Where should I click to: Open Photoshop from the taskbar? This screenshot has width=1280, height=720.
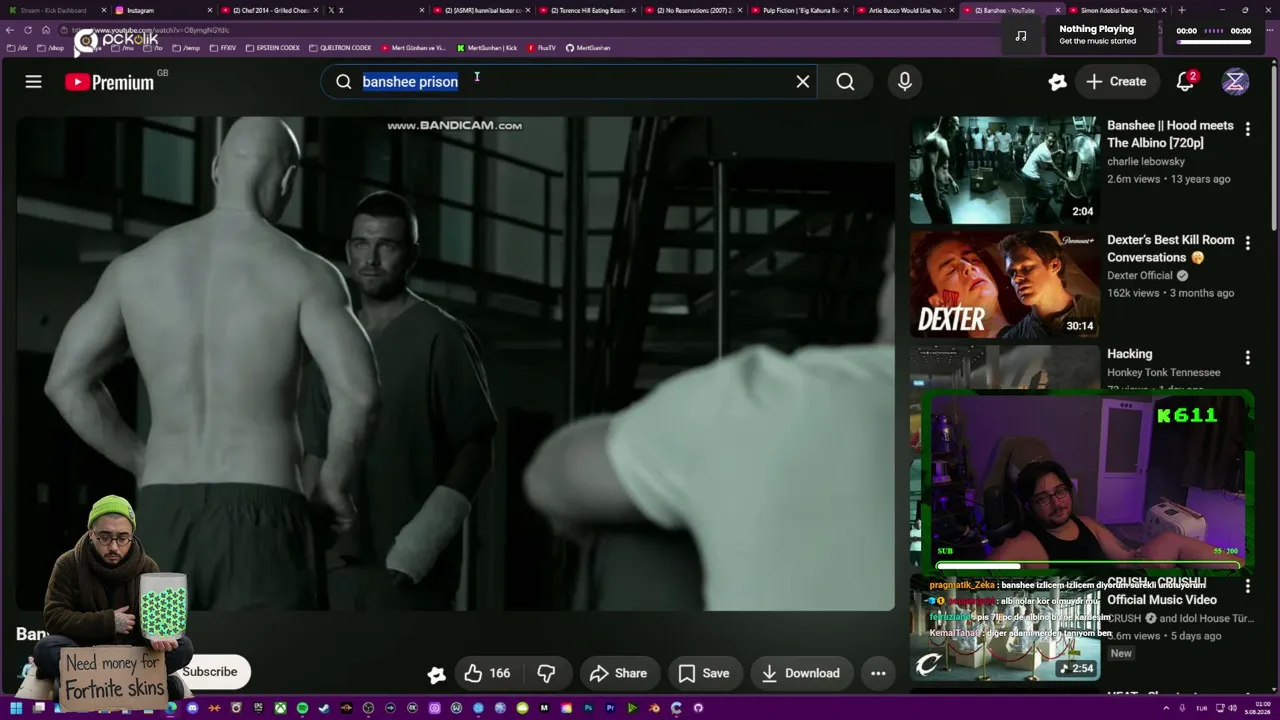point(588,708)
